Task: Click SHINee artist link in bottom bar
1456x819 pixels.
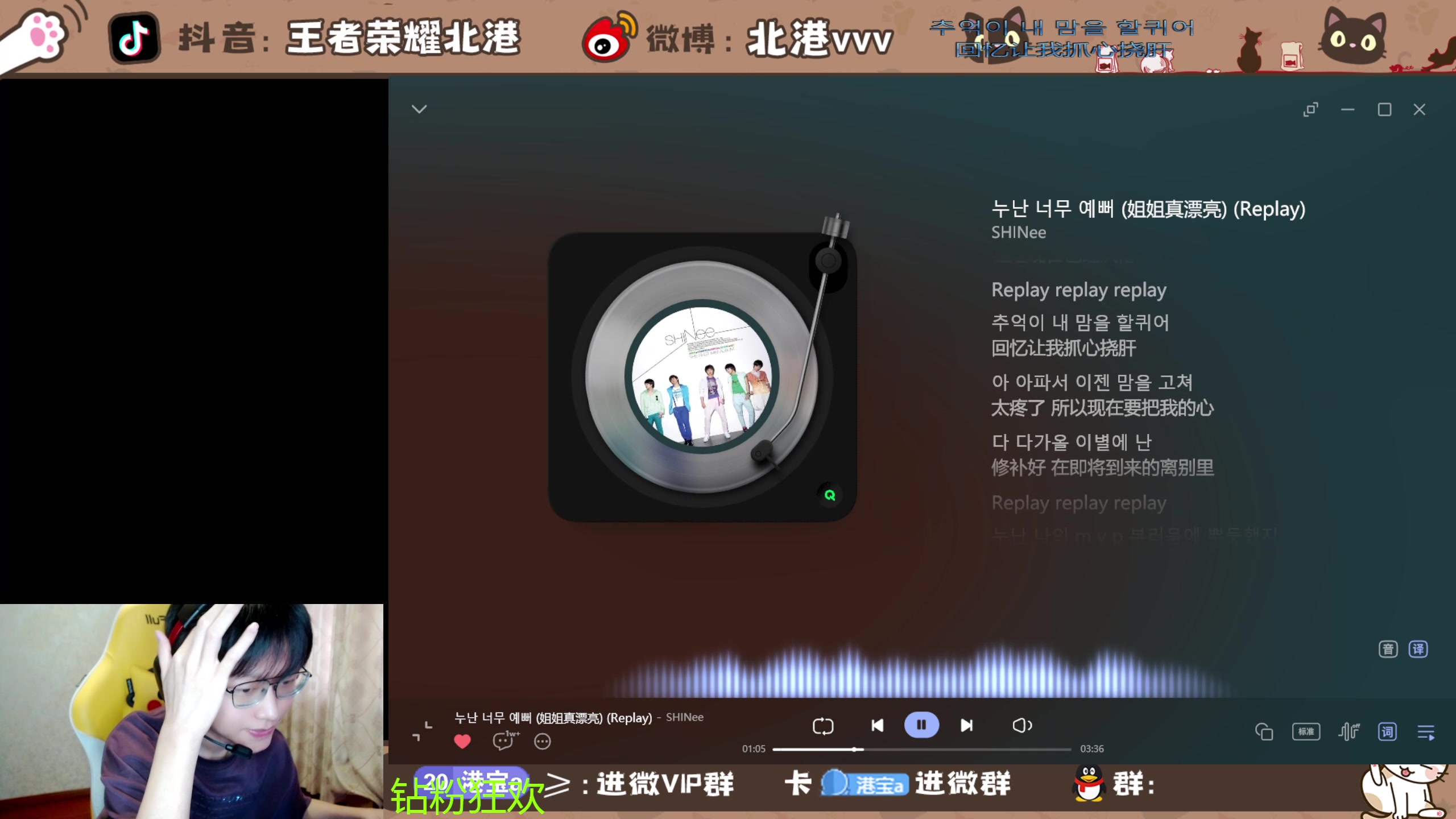Action: click(685, 717)
